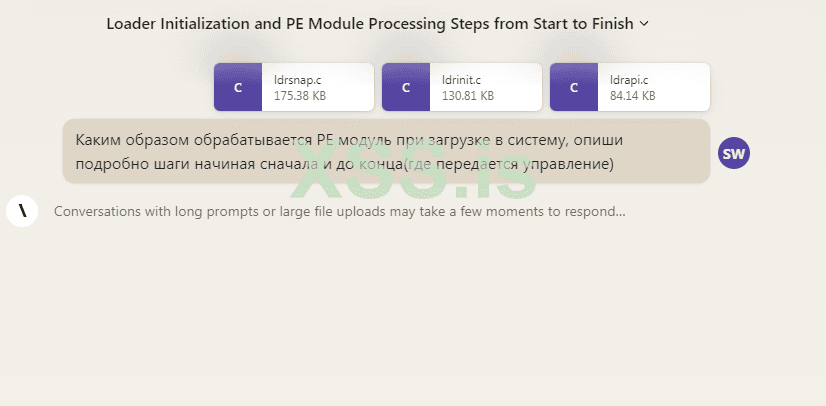The image size is (826, 406).
Task: Click blank area of ldrinit.c attachment card
Action: point(518,87)
